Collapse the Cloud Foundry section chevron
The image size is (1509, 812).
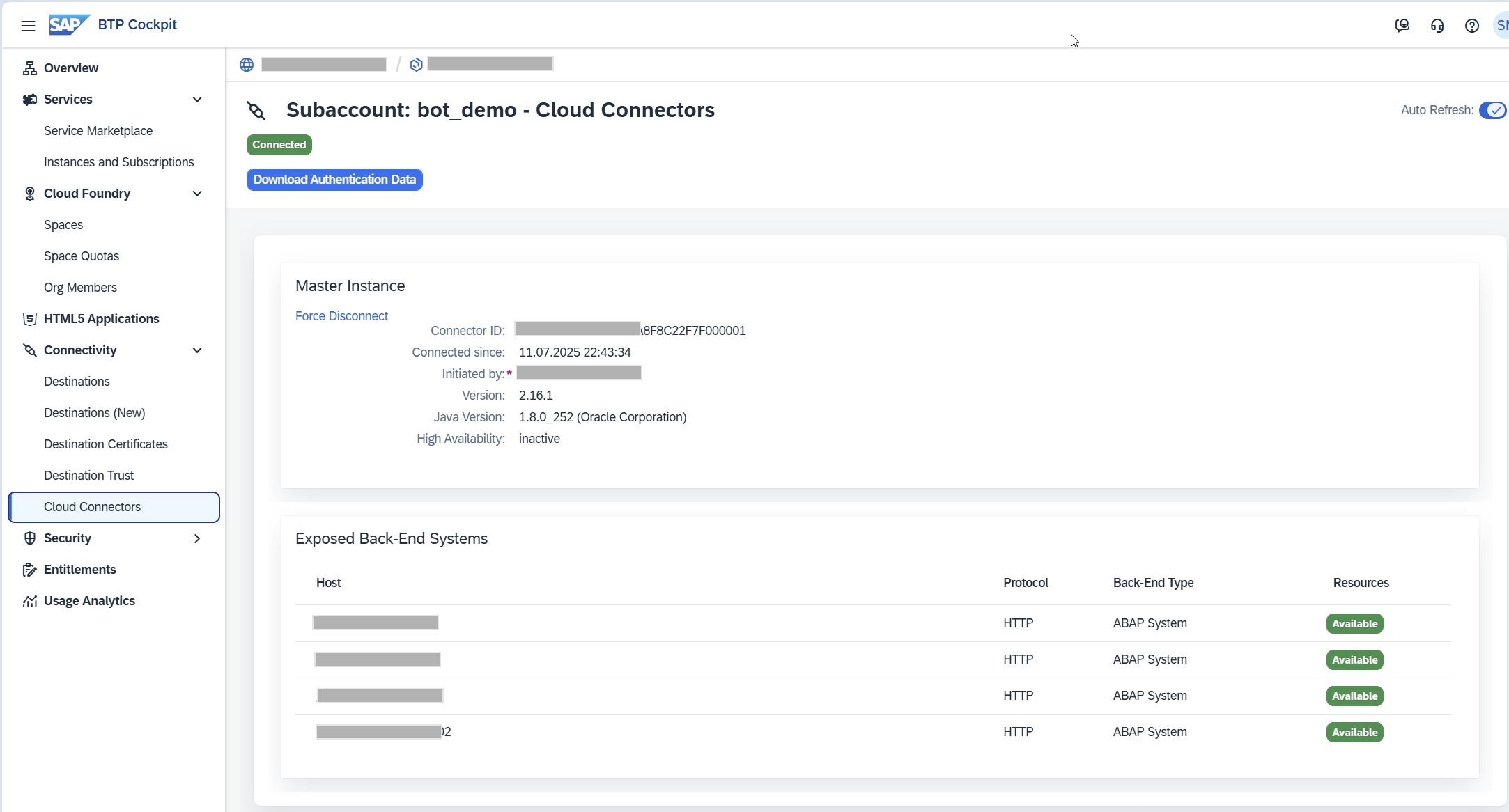tap(197, 194)
